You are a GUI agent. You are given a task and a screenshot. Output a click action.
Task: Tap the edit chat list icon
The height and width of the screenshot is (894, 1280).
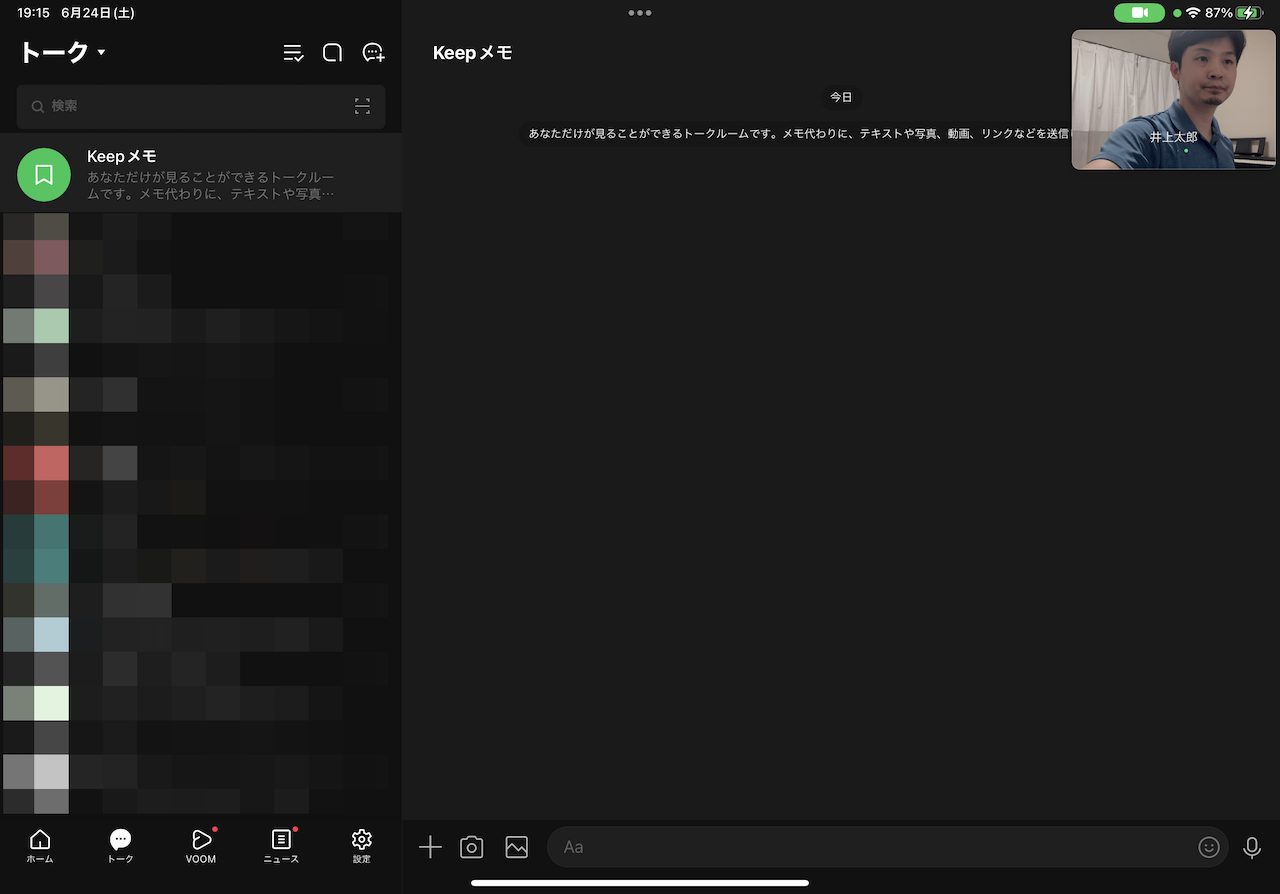[x=293, y=53]
